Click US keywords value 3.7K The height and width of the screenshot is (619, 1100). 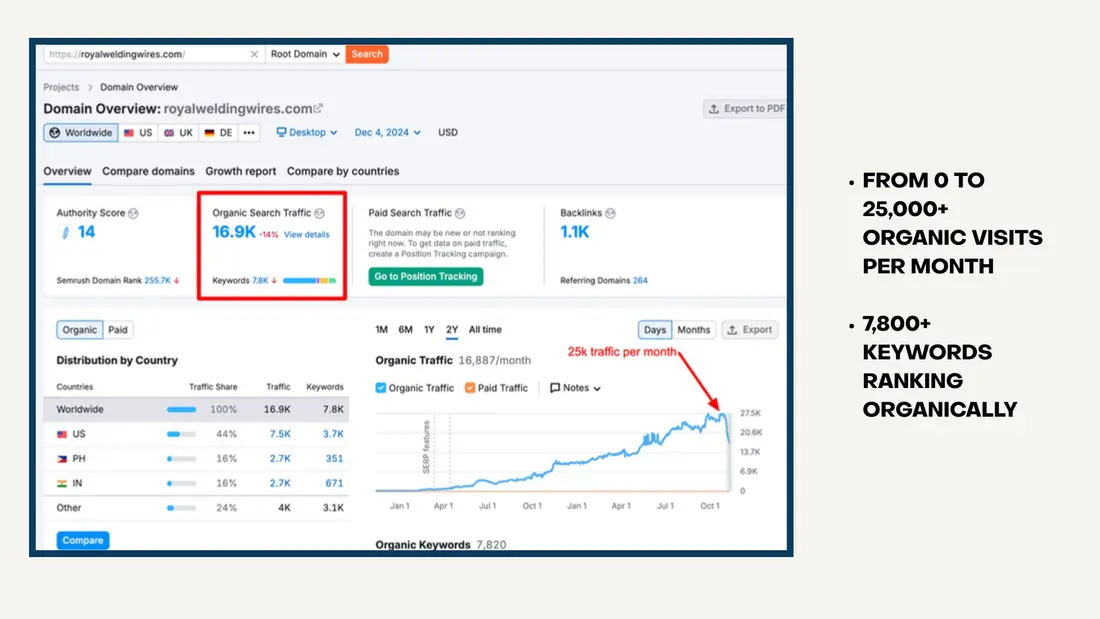(x=333, y=434)
